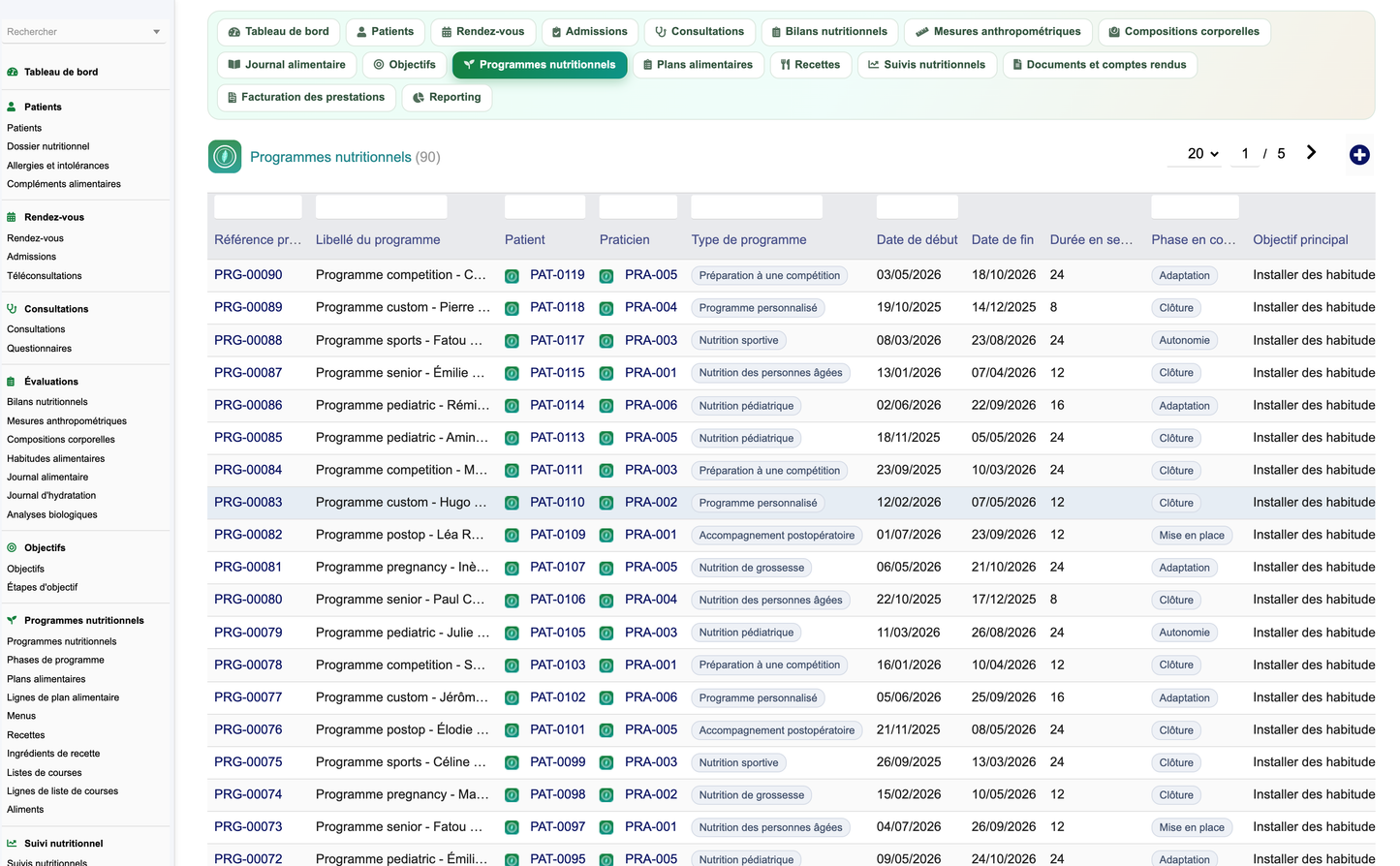The width and height of the screenshot is (1400, 866).
Task: Click patient icon beside PAT-0097
Action: pos(512,827)
